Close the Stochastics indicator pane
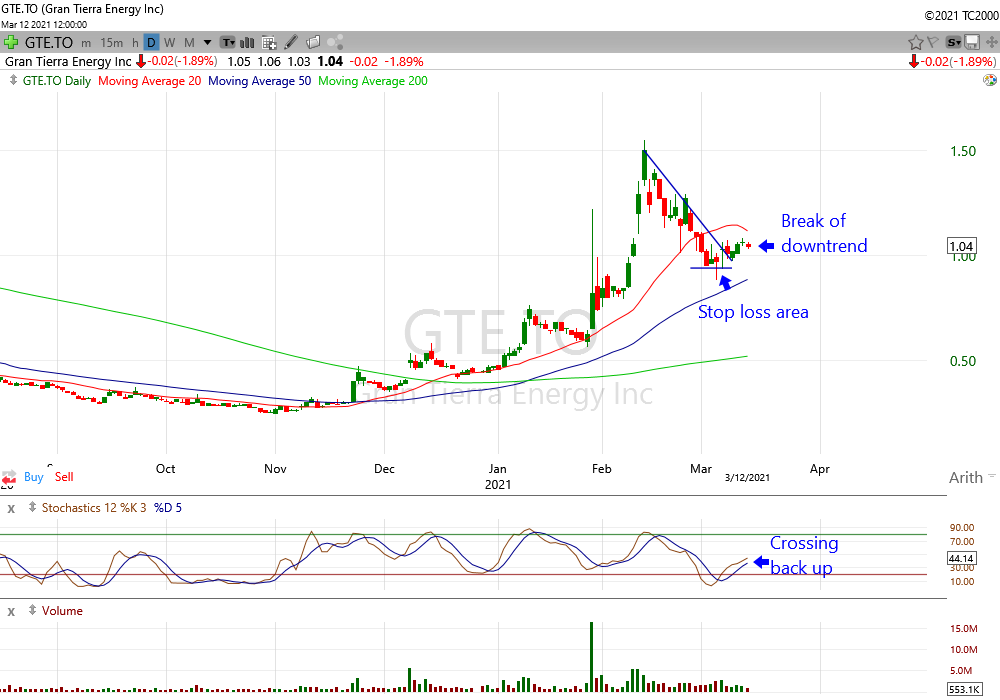The width and height of the screenshot is (1000, 700). (x=11, y=509)
